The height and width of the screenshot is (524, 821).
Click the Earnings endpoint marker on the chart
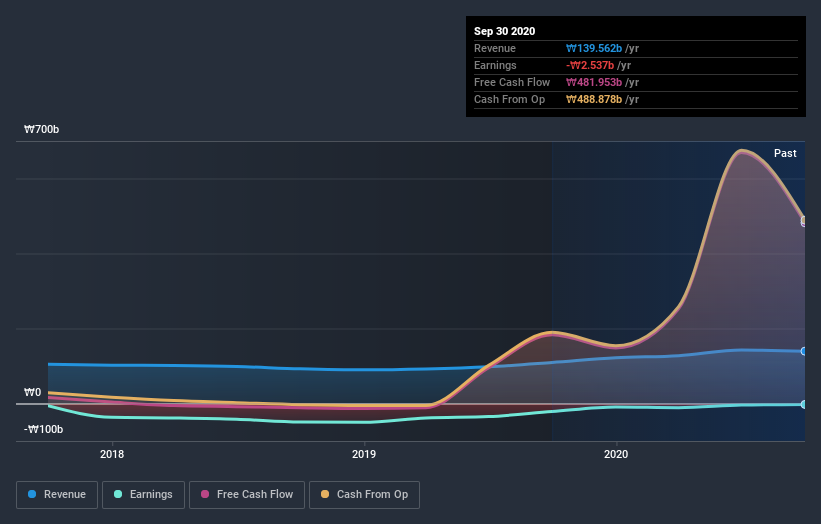(x=804, y=404)
